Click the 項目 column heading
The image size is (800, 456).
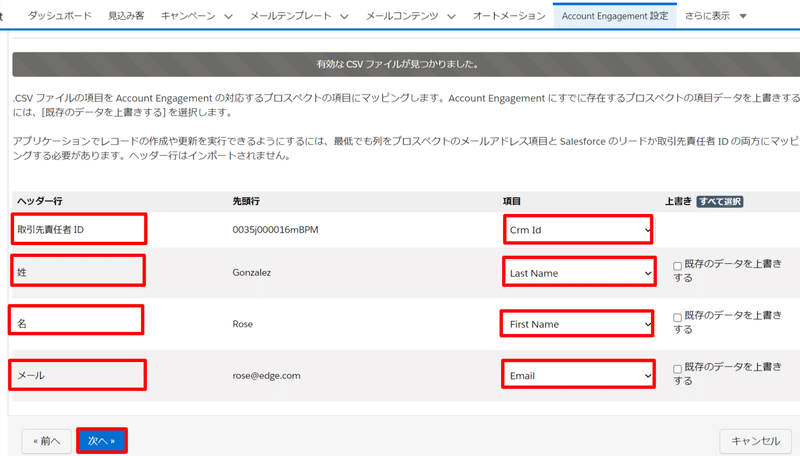(511, 201)
